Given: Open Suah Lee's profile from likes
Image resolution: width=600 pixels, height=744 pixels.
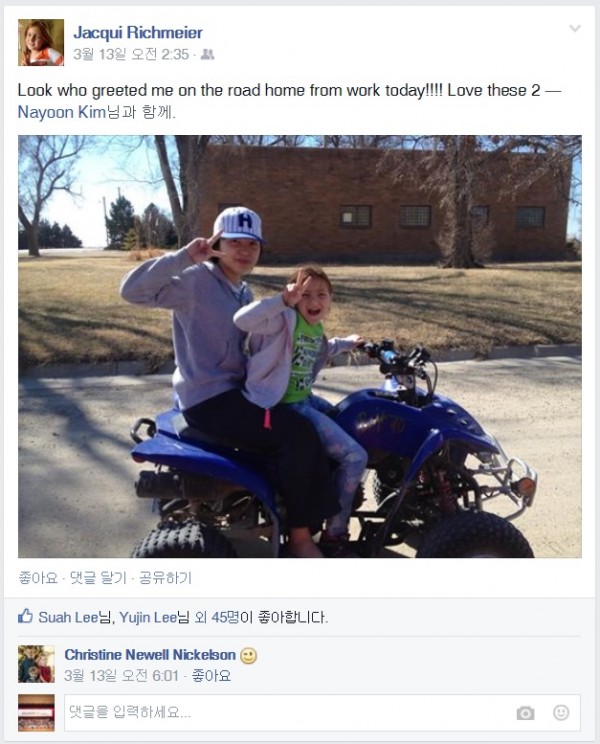Looking at the screenshot, I should point(68,617).
